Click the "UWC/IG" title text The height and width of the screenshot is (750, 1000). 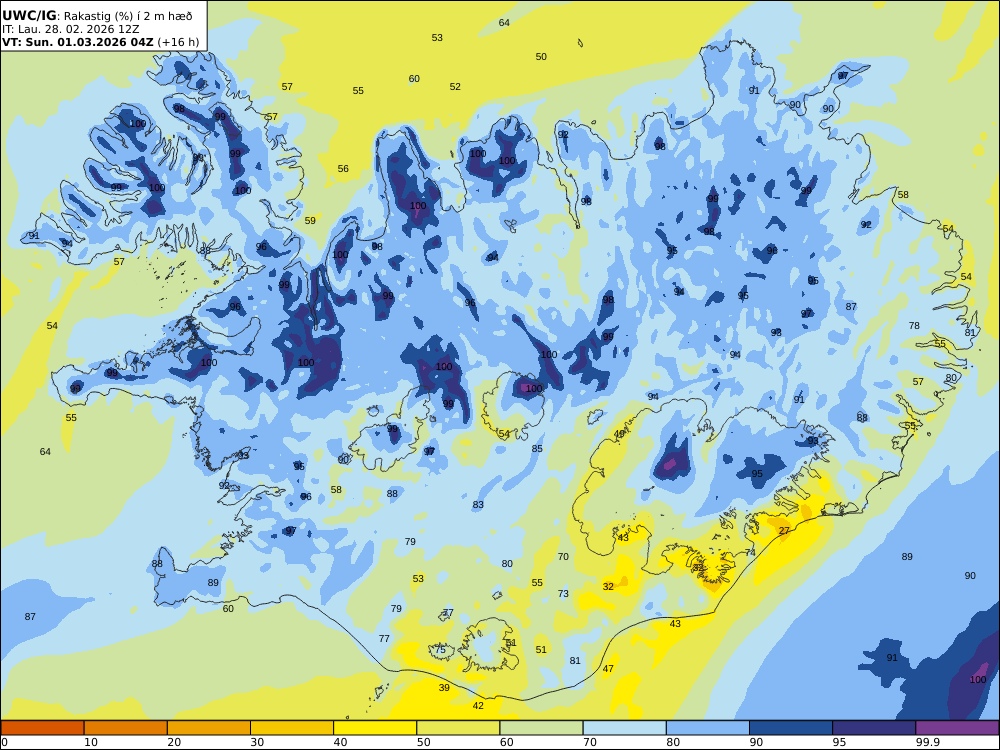pos(29,16)
